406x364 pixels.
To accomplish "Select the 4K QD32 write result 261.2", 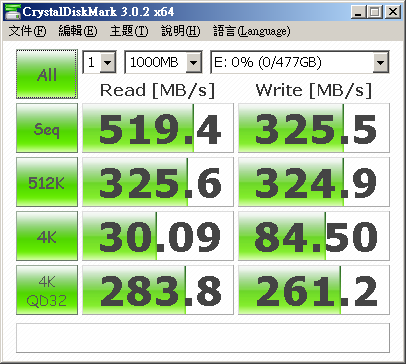I will [x=314, y=290].
